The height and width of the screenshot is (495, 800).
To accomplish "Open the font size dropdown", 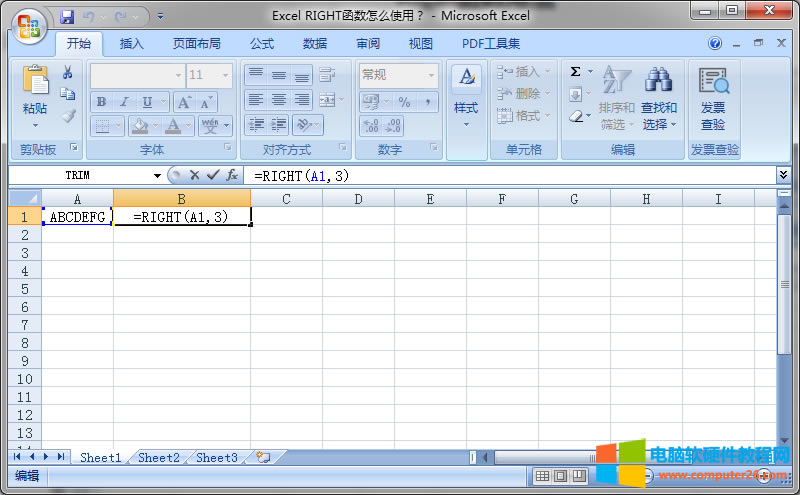I will point(226,75).
